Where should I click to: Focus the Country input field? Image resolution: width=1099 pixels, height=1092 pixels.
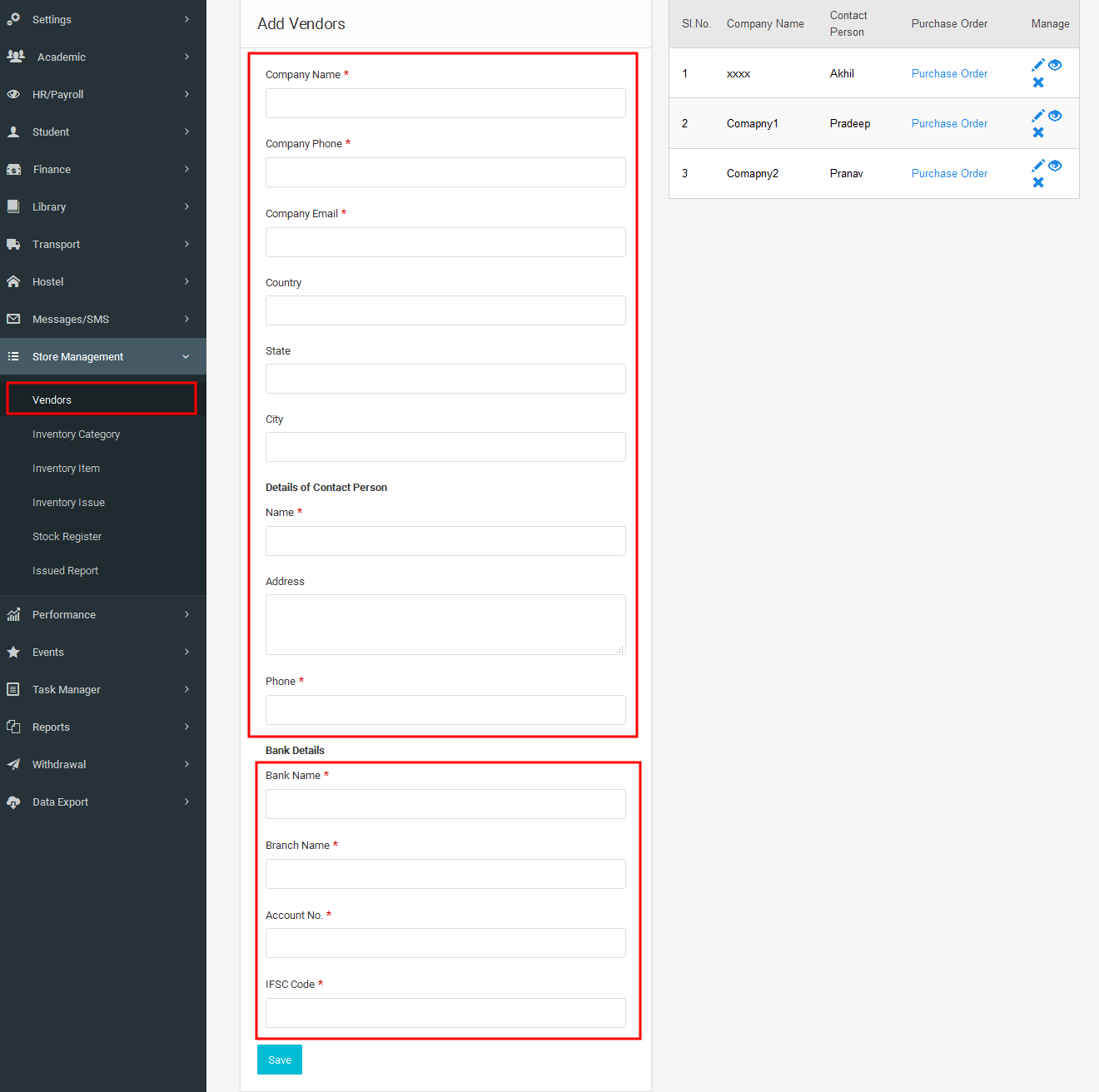445,310
